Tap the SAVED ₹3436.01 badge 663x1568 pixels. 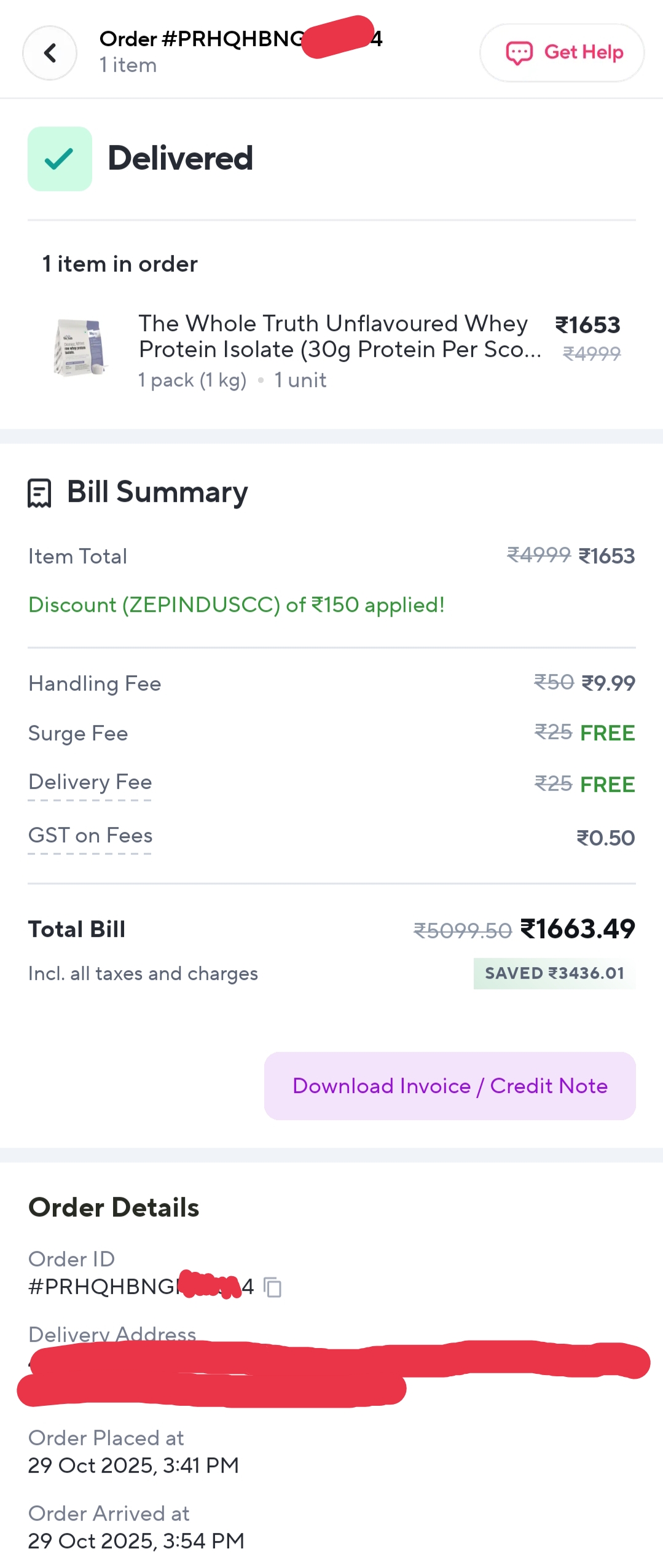554,973
